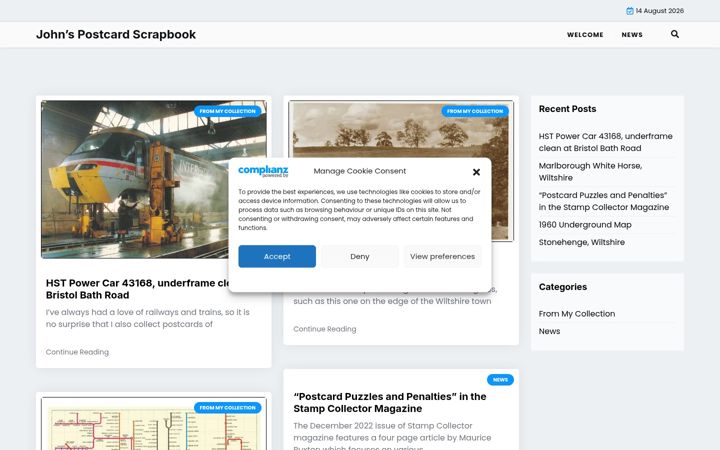Accept cookies in consent dialog
The width and height of the screenshot is (720, 450).
277,256
